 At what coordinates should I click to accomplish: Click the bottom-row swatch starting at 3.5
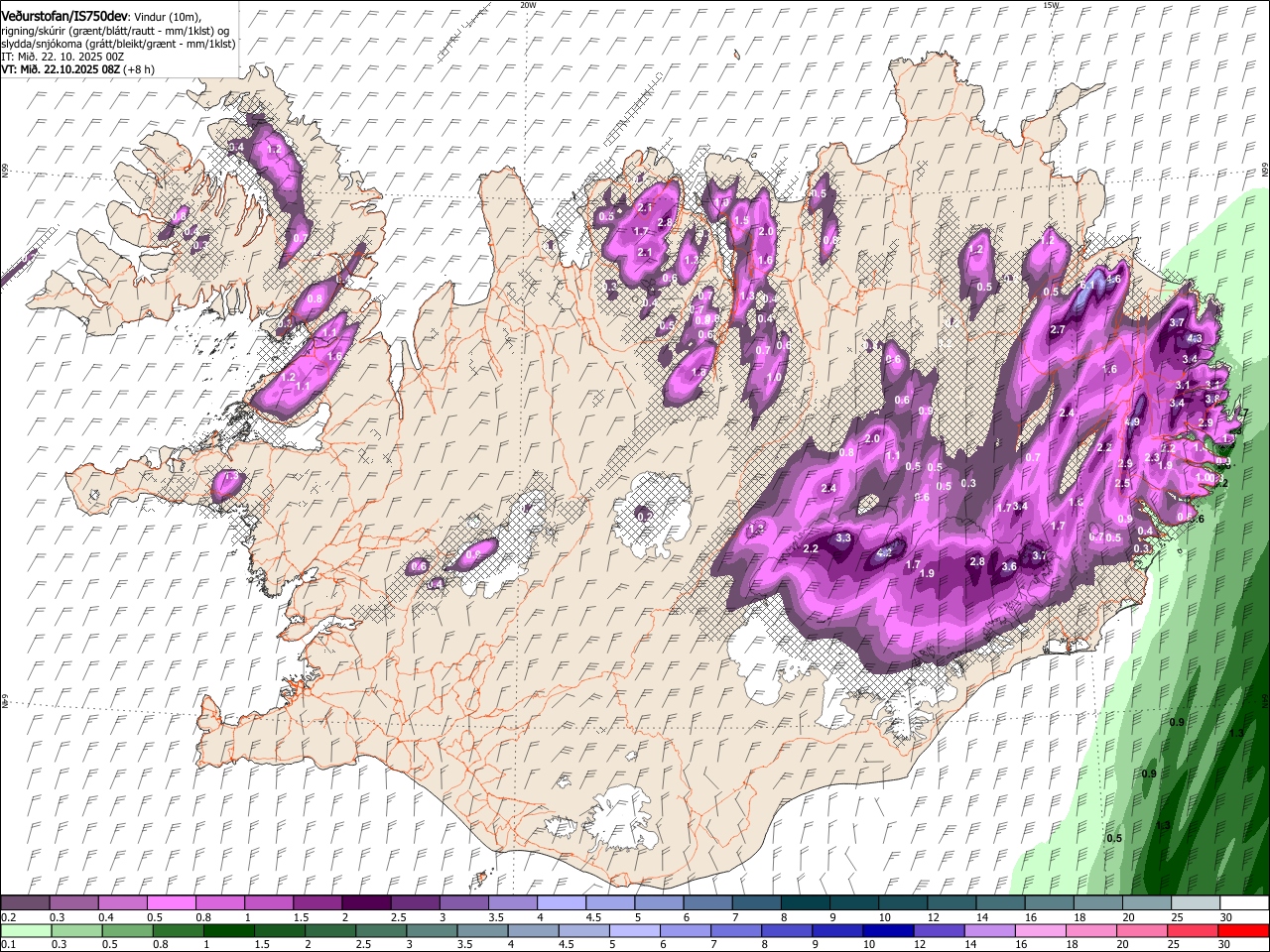coord(483,931)
